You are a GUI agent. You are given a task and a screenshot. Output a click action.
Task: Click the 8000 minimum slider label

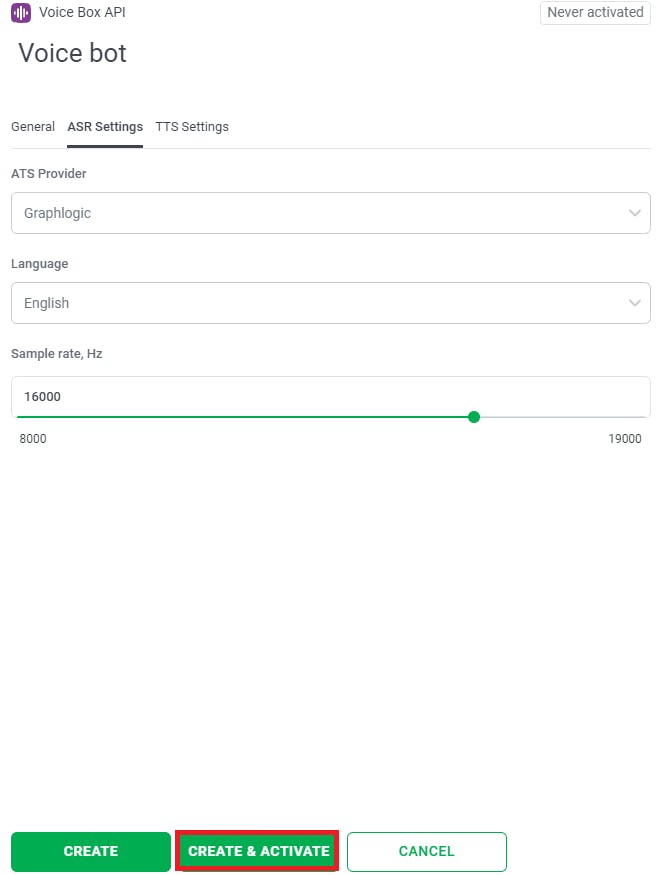coord(33,439)
